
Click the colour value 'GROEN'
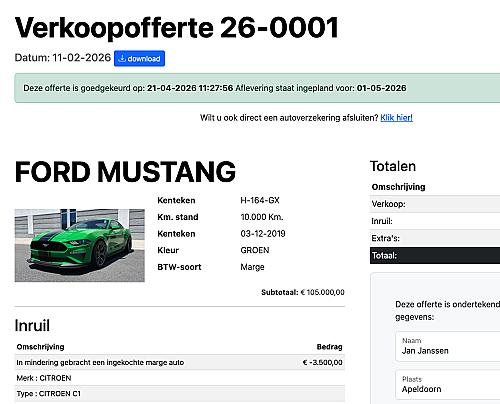(255, 250)
